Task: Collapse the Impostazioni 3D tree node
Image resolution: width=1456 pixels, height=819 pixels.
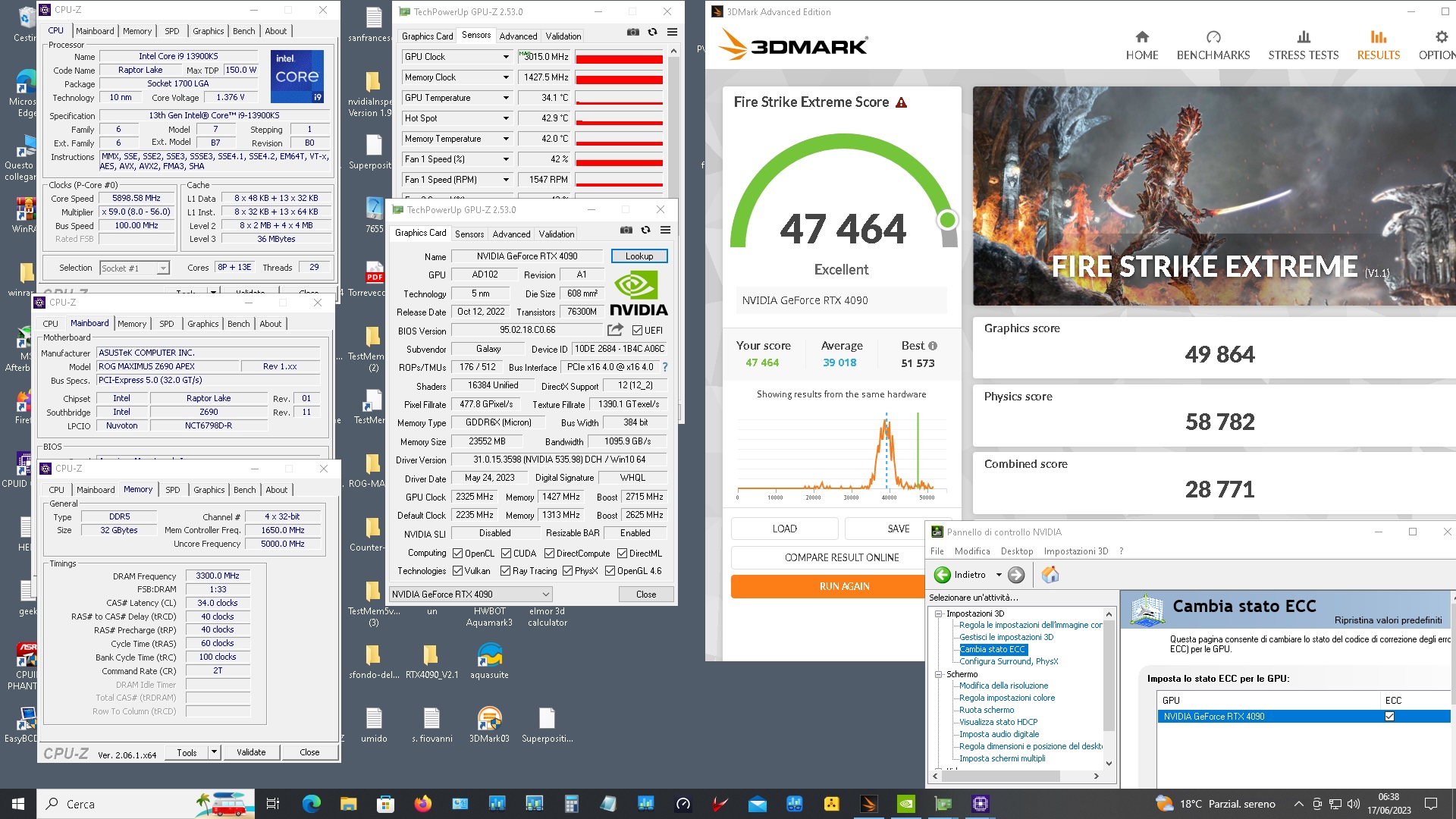Action: (938, 613)
